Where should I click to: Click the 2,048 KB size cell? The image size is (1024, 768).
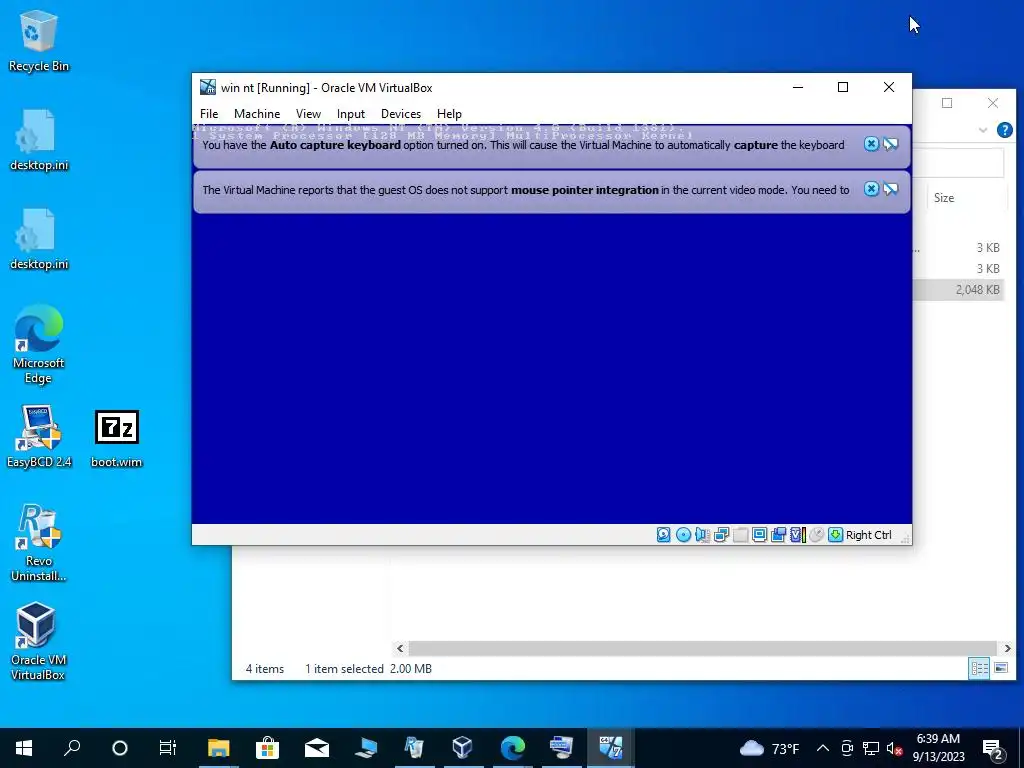(x=978, y=290)
